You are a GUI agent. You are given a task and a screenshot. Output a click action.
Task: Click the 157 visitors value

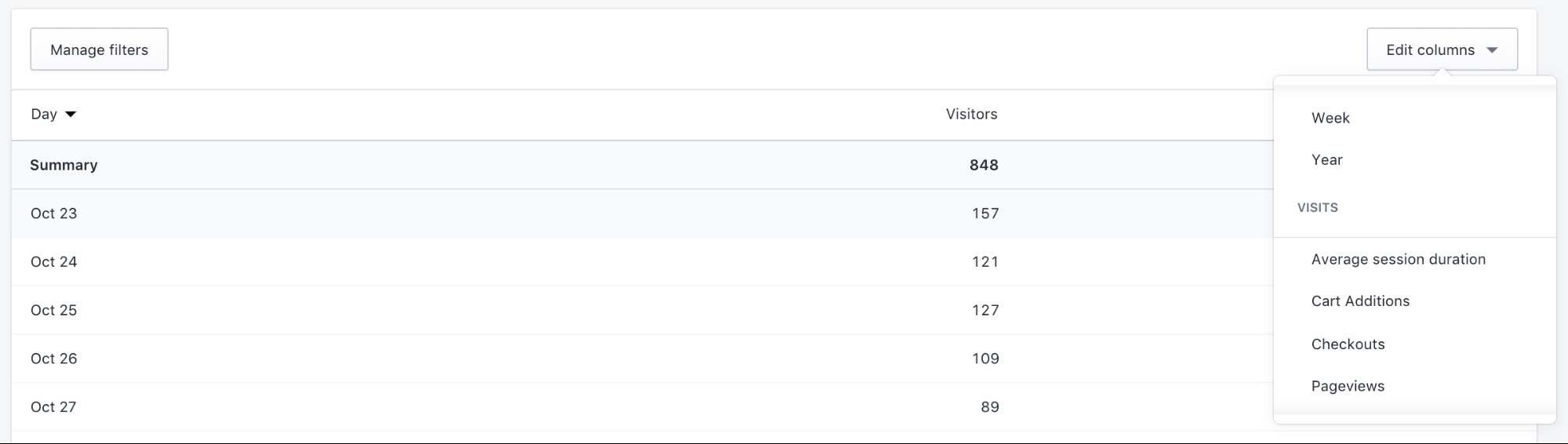985,213
